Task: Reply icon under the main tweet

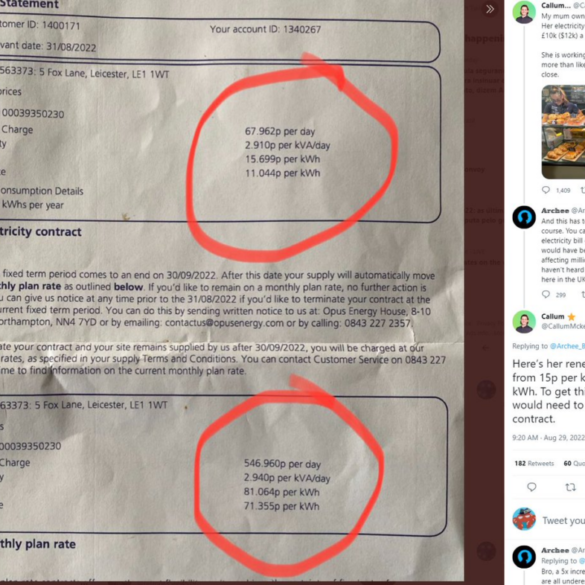Action: (532, 487)
